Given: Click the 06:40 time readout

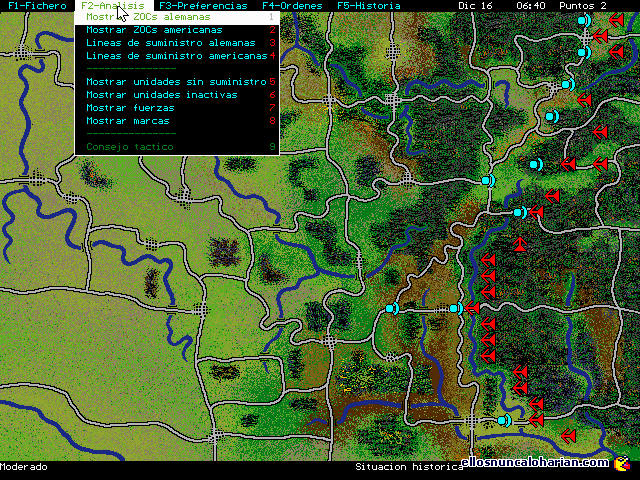Looking at the screenshot, I should (x=531, y=6).
